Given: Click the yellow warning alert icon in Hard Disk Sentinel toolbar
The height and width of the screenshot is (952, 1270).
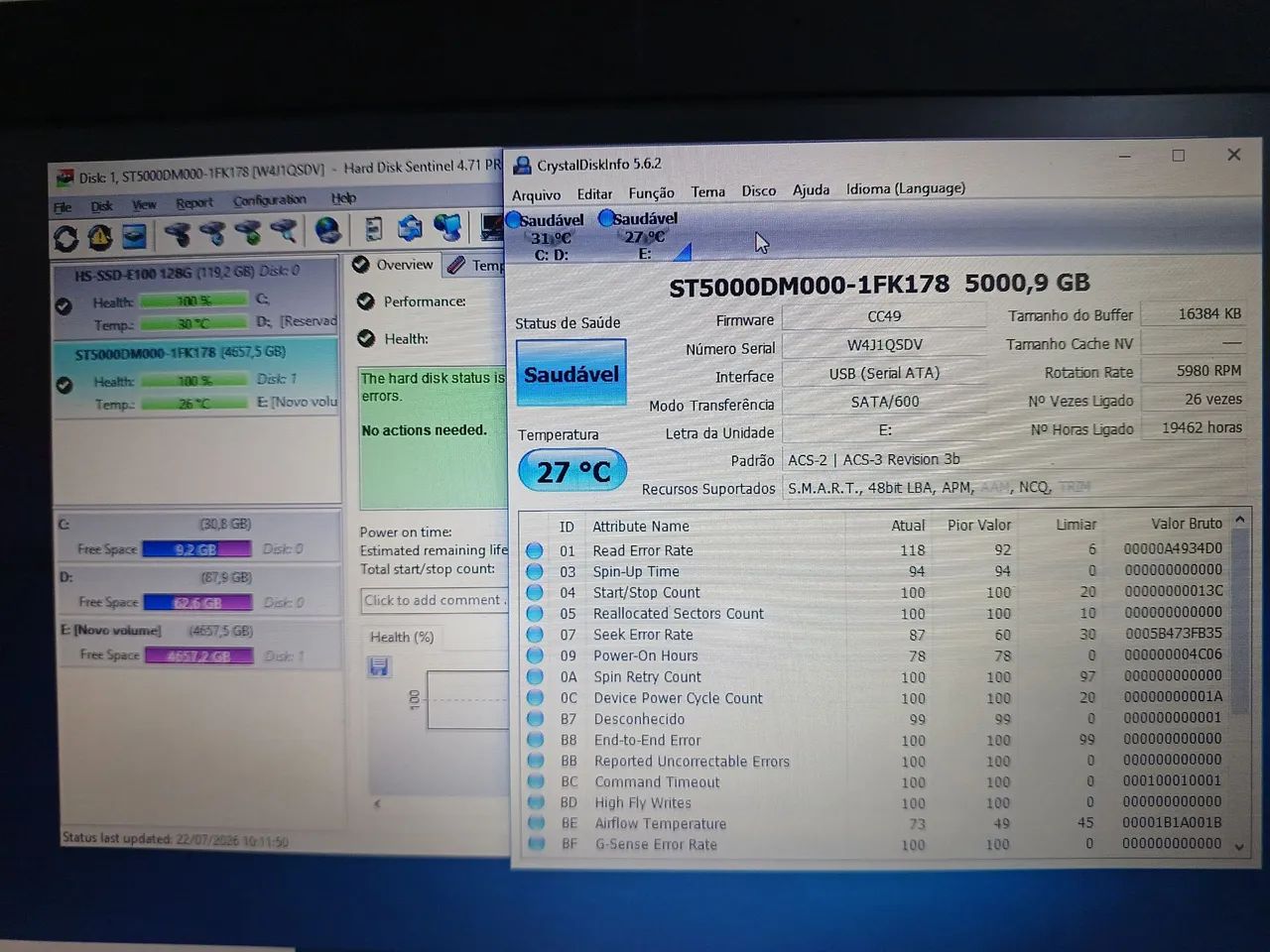Looking at the screenshot, I should [x=99, y=237].
